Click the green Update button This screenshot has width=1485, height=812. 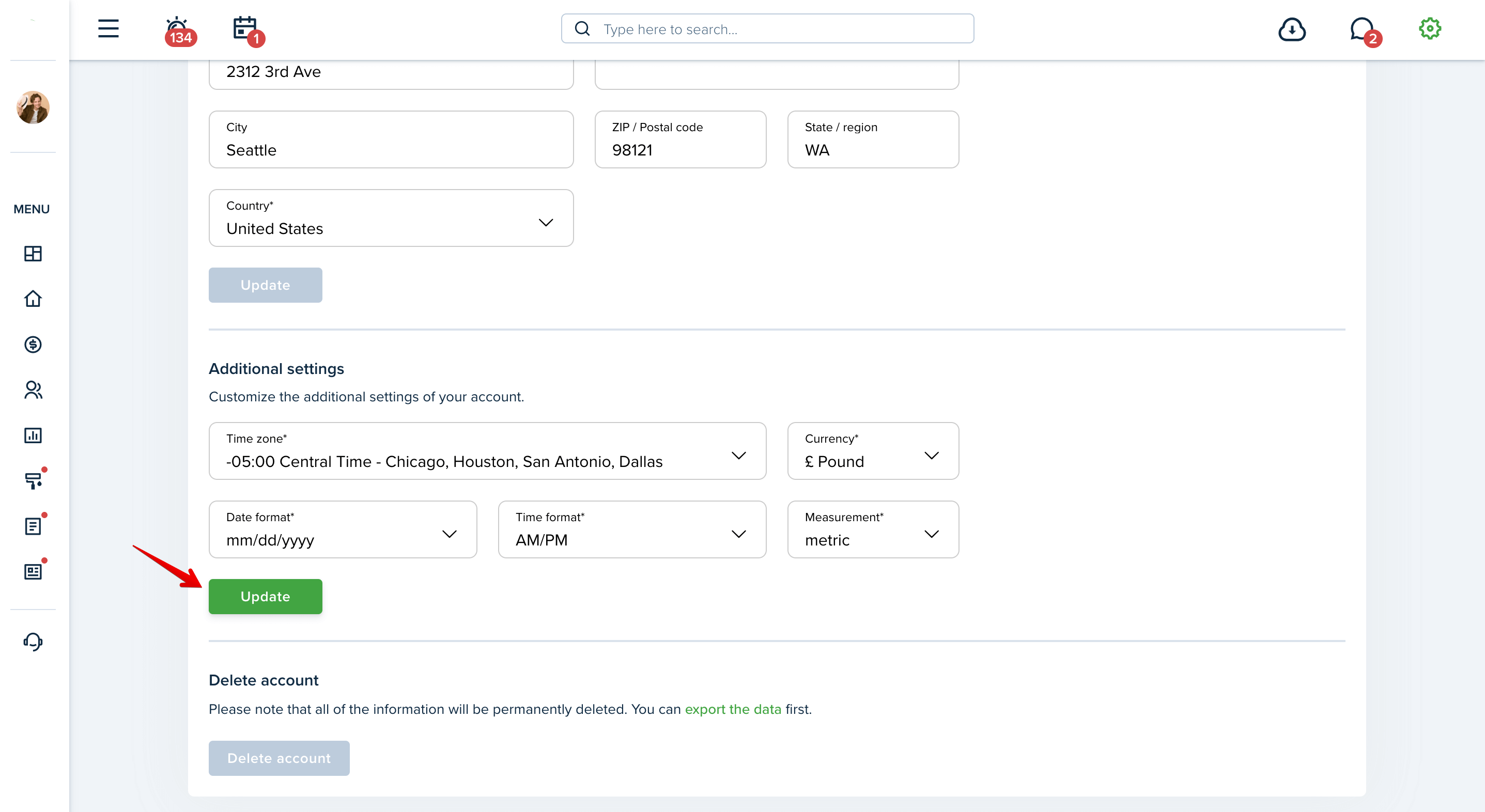265,597
